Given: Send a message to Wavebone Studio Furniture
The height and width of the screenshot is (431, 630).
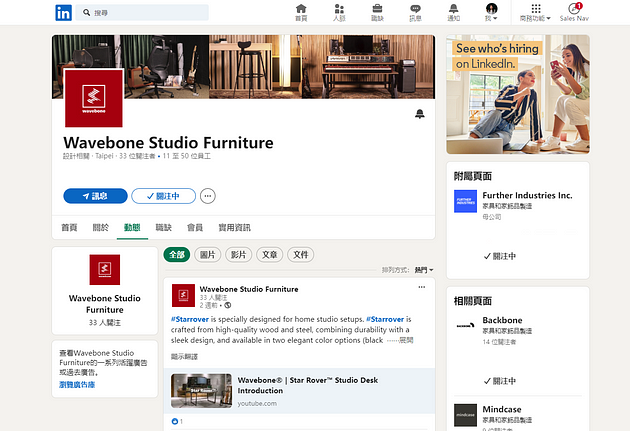Looking at the screenshot, I should 95,196.
